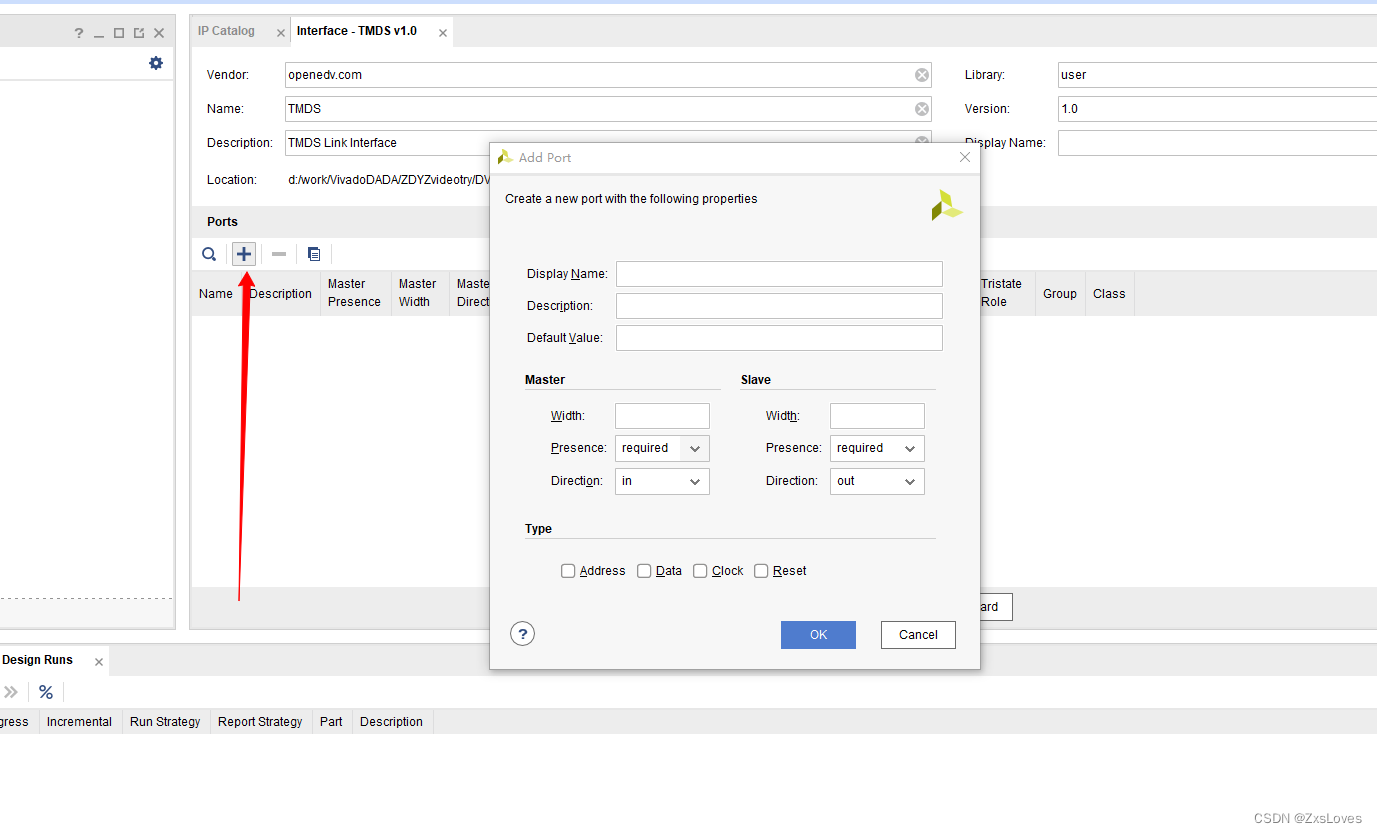
Task: Open the Master Direction dropdown
Action: pos(662,481)
